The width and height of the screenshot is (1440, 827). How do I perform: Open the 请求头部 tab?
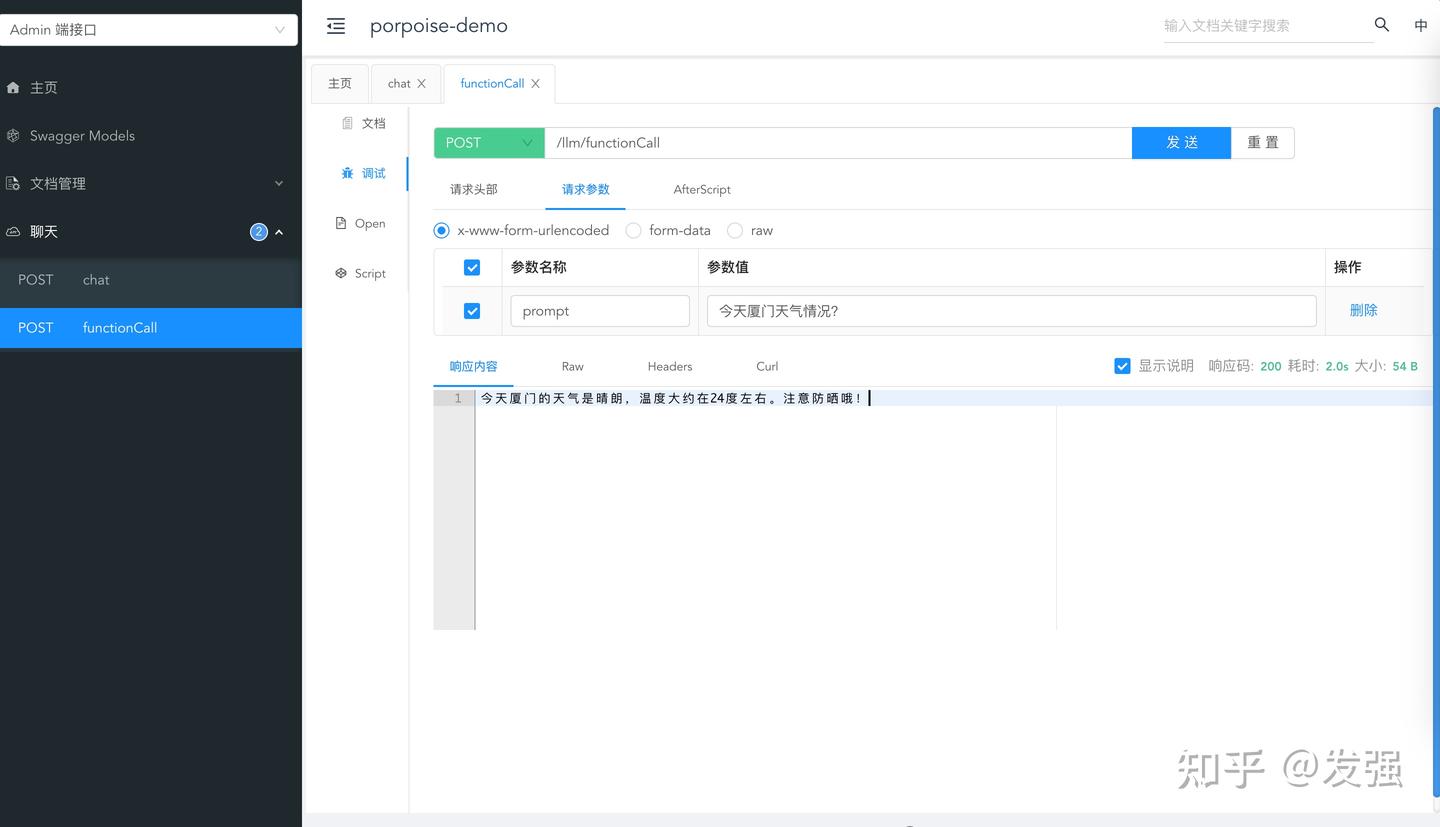[474, 189]
